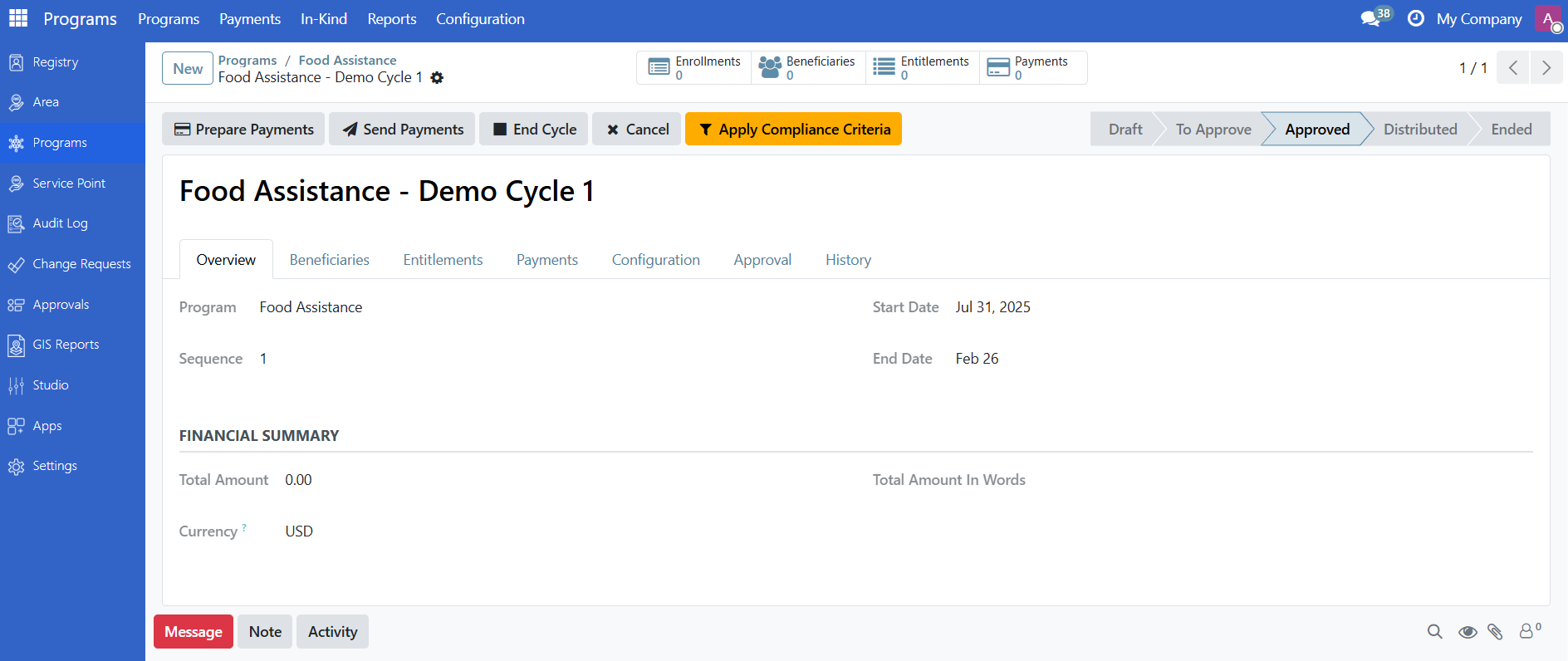Open Registry from the sidebar
This screenshot has height=661, width=1568.
click(72, 62)
